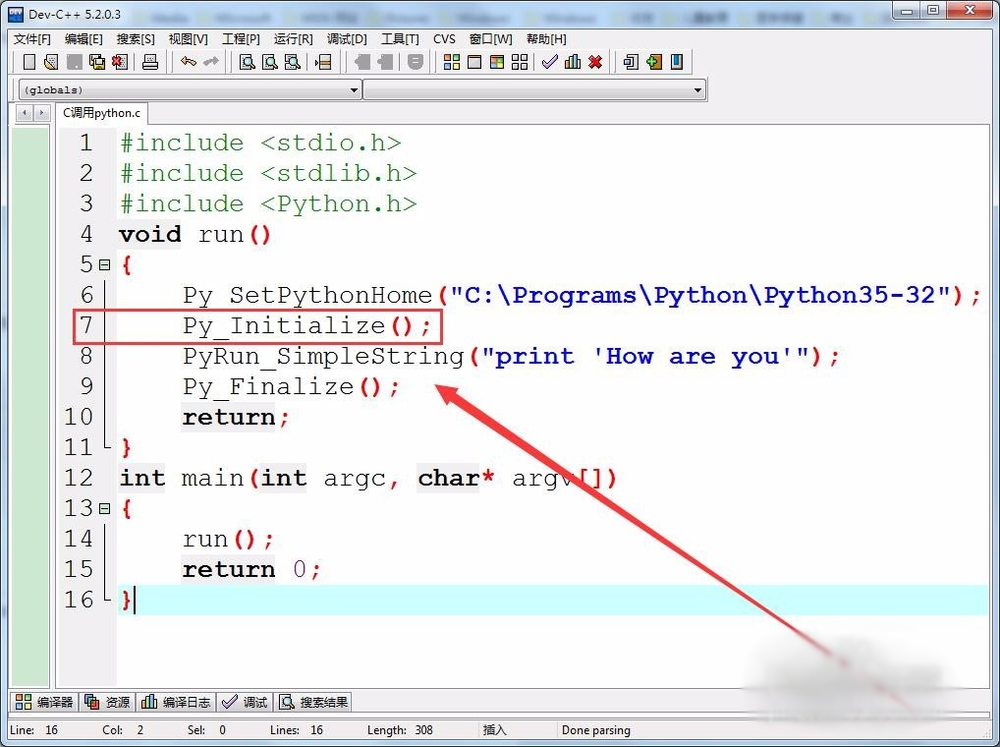Switch to the 编译日志 bottom tab

176,702
